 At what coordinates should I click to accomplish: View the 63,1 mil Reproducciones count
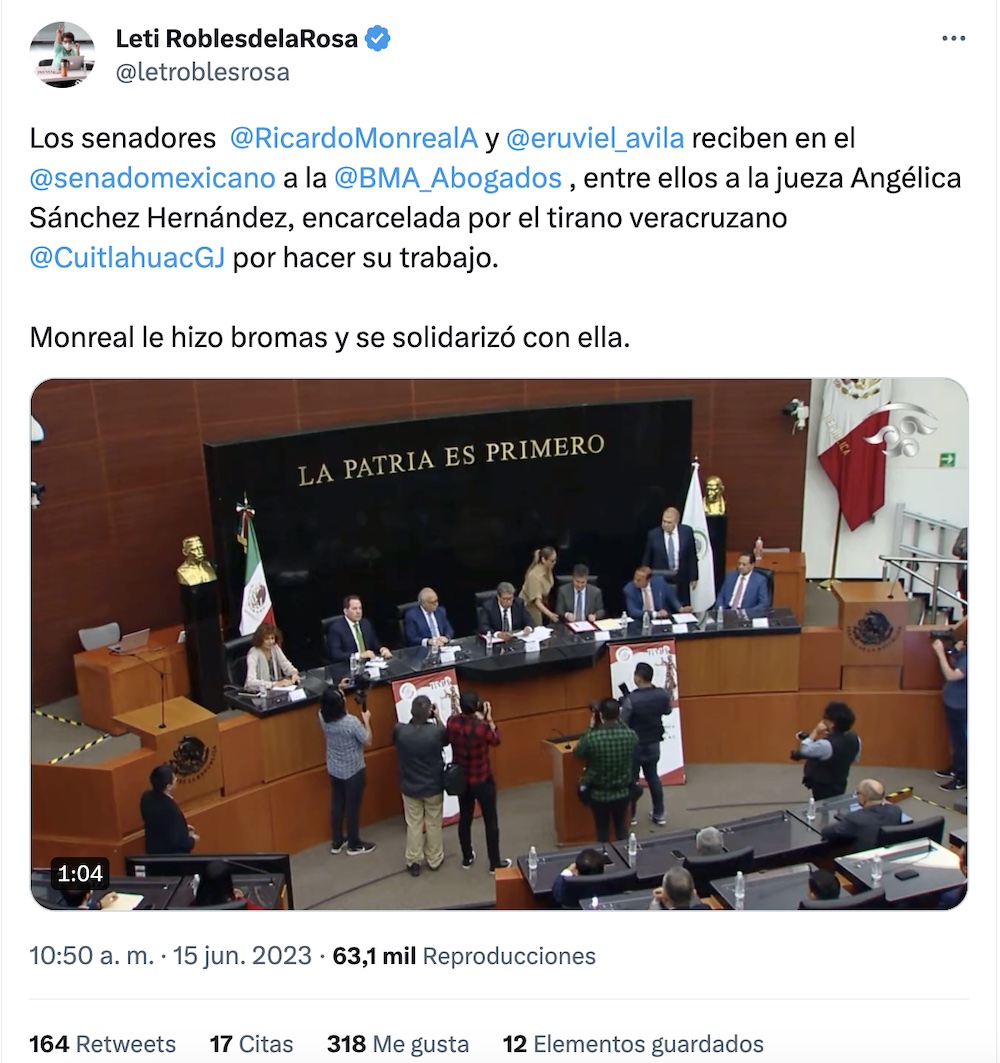coord(464,956)
